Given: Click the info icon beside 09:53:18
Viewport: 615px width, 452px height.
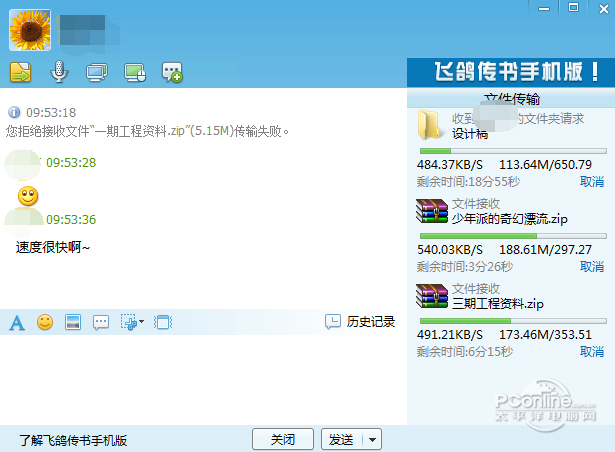Looking at the screenshot, I should pyautogui.click(x=14, y=113).
